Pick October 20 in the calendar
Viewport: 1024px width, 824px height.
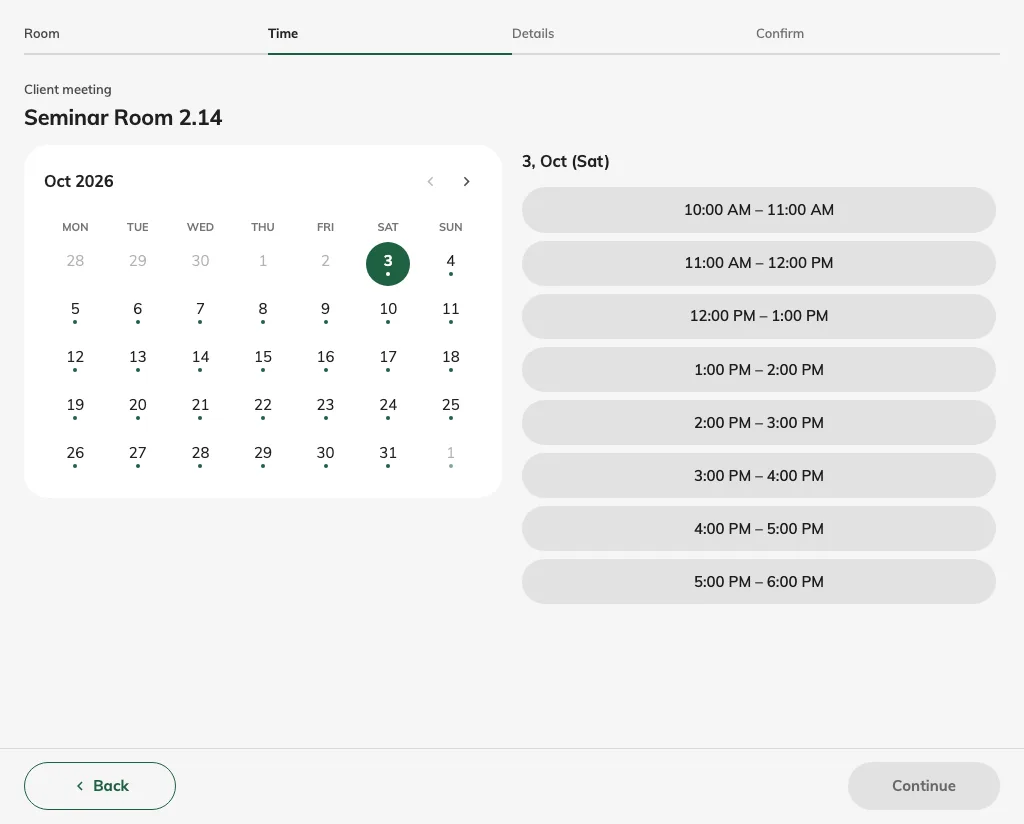[x=138, y=407]
